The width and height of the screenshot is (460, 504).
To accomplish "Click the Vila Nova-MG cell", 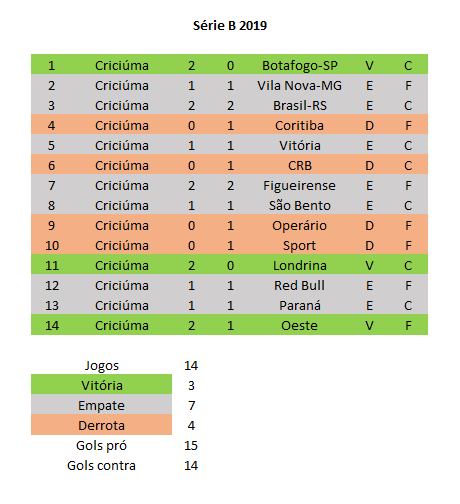I will (x=299, y=86).
